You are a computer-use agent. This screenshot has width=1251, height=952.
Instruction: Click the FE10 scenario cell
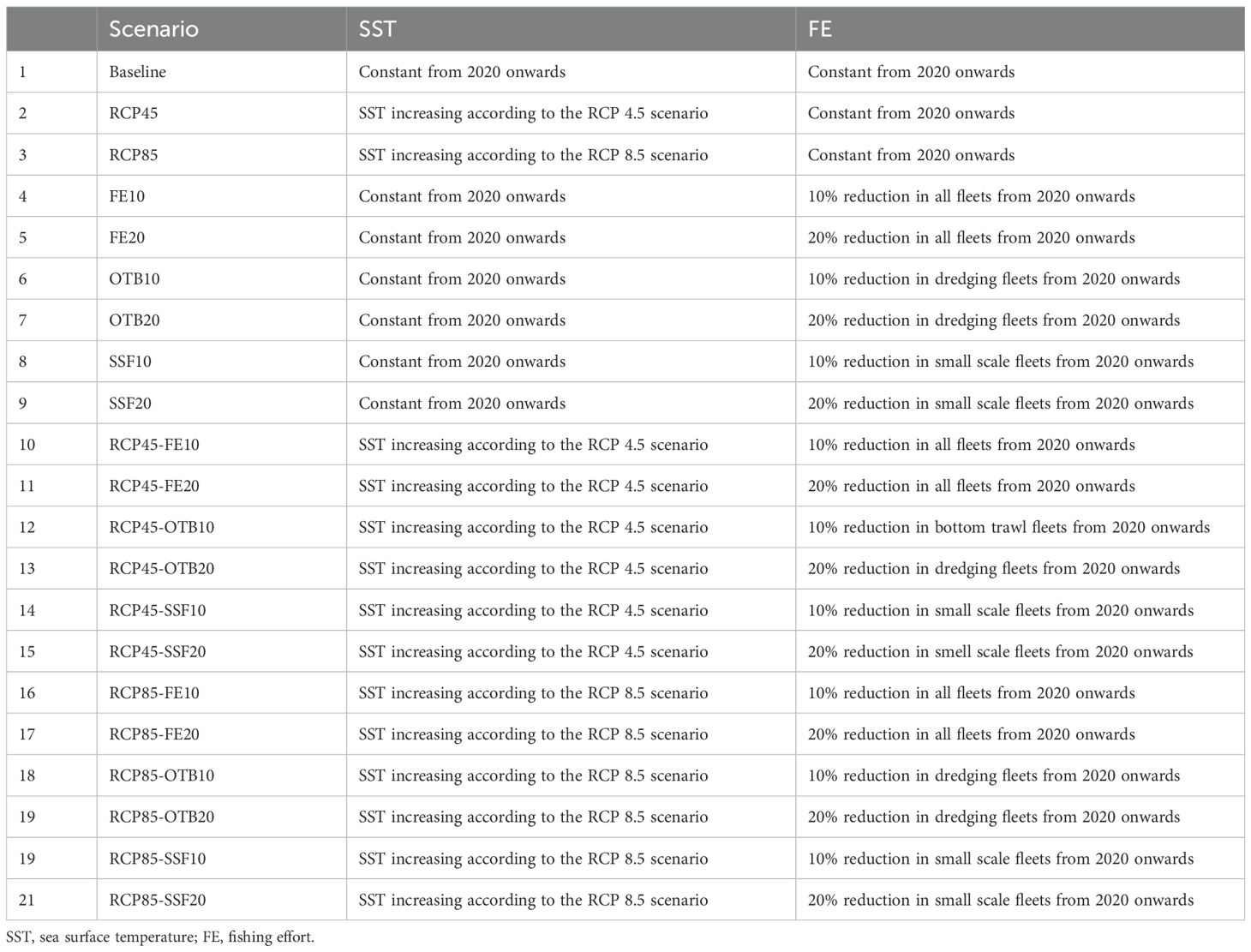click(127, 196)
